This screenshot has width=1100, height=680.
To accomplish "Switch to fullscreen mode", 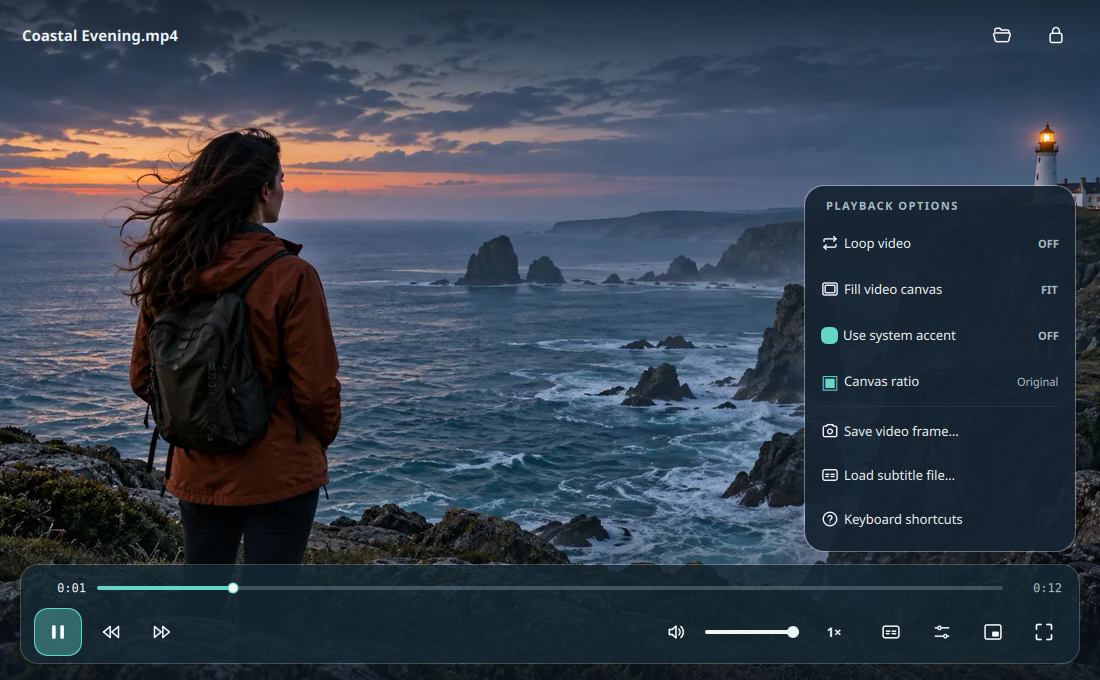I will [x=1044, y=632].
